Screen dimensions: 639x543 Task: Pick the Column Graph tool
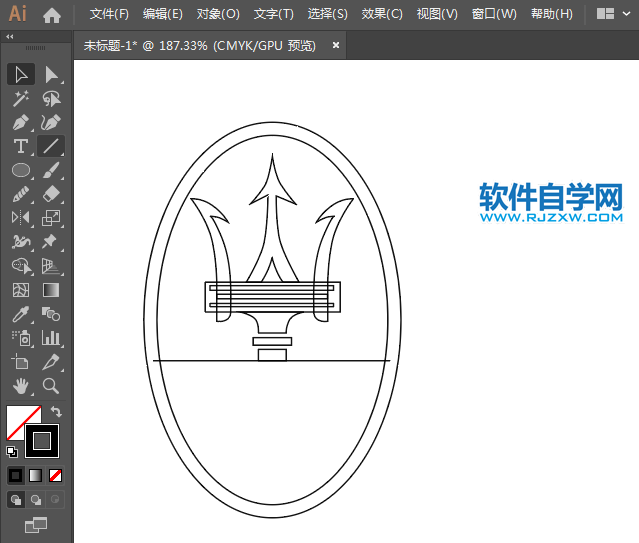(51, 338)
